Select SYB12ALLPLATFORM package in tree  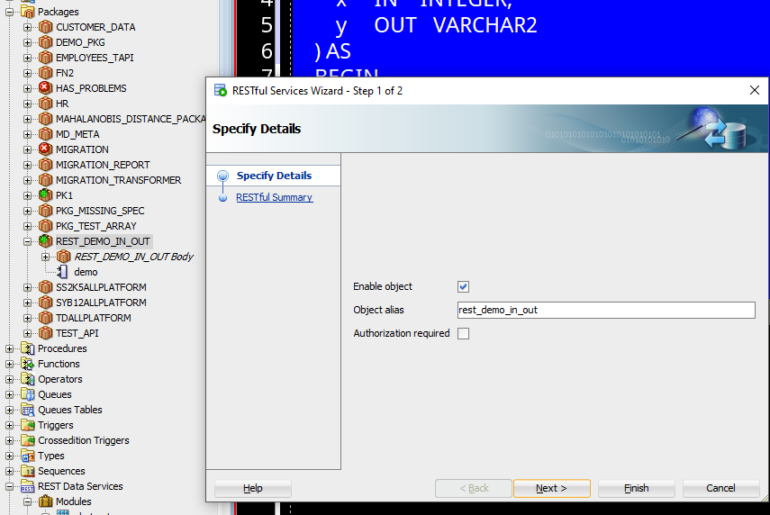pos(101,302)
